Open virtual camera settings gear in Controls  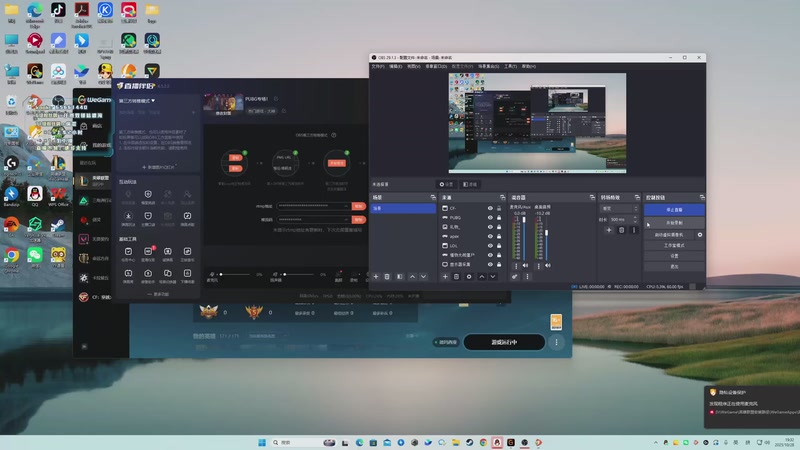tap(699, 235)
